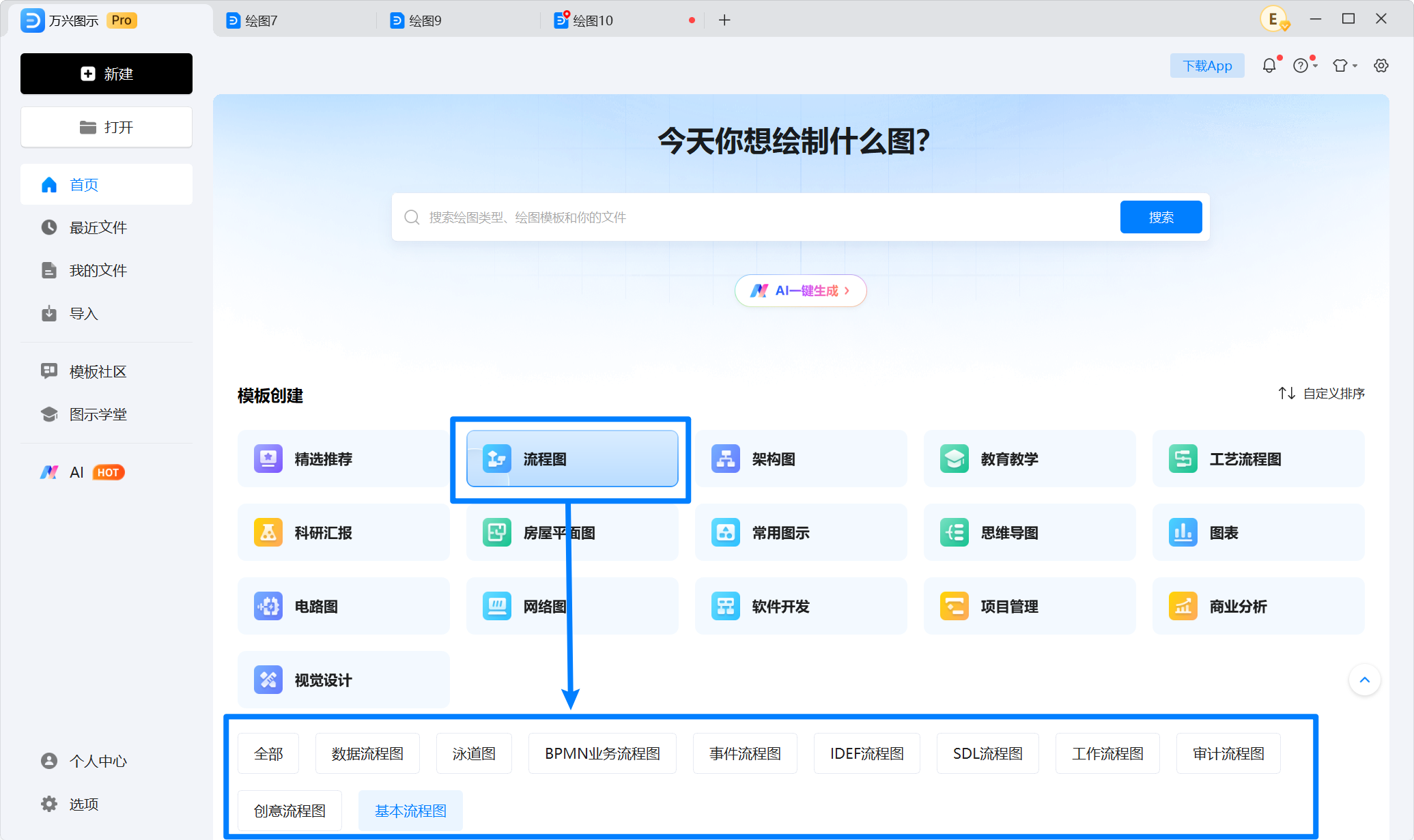Select the 泳道图 subcategory chip

(x=474, y=753)
